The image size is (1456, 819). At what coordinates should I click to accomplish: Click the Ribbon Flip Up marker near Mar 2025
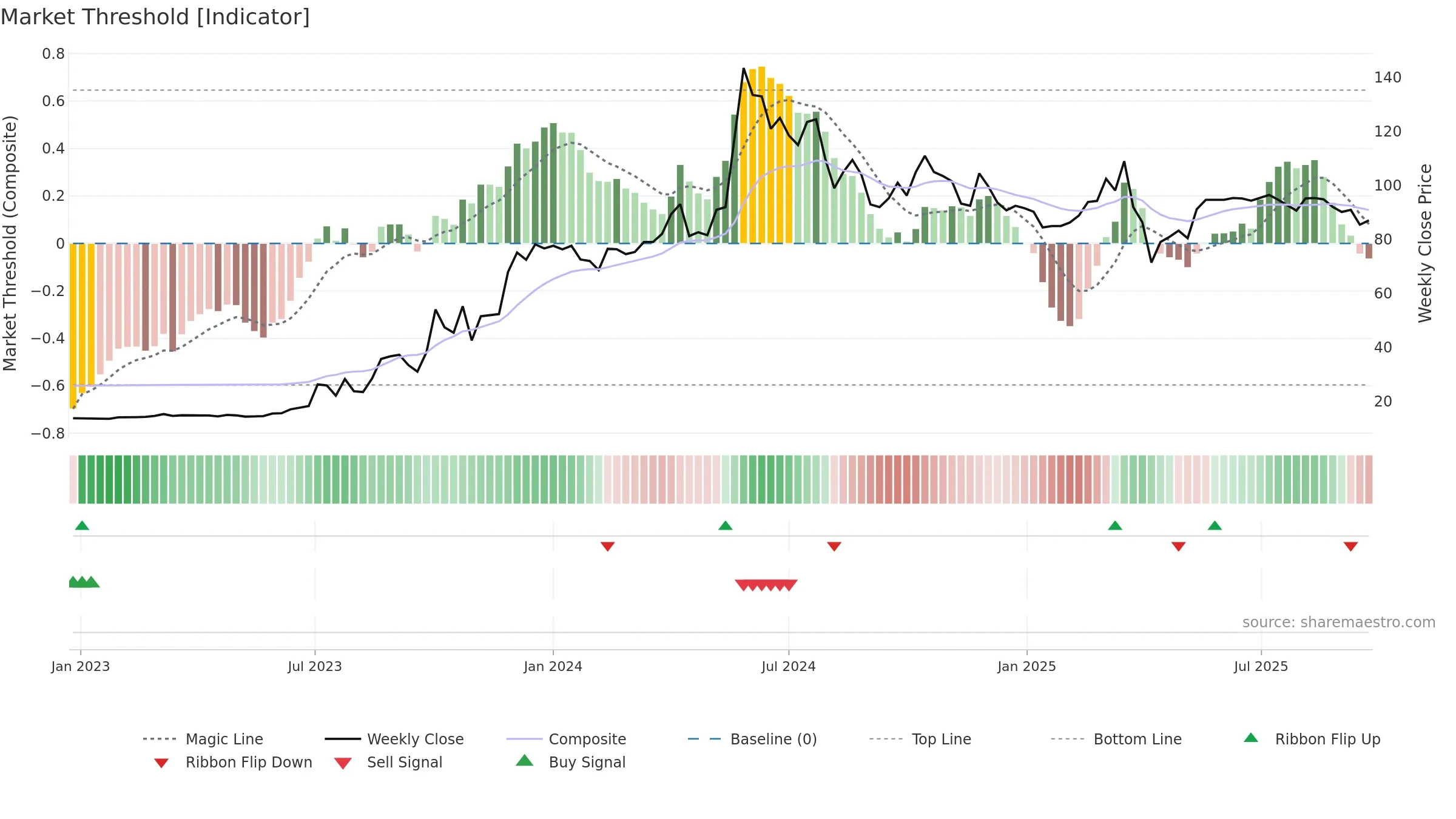pyautogui.click(x=1115, y=525)
